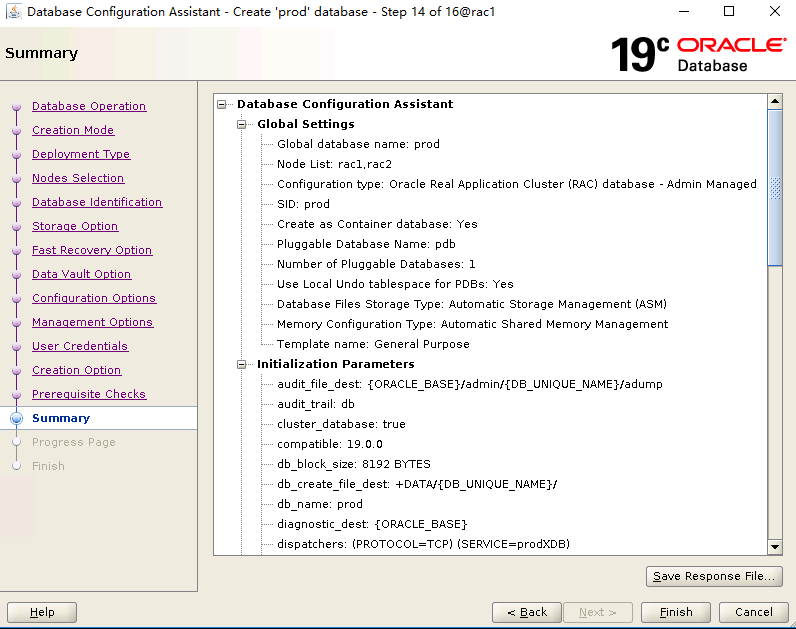Select the dispatchers PROTOCOL=TCP row
The height and width of the screenshot is (629, 796).
coord(423,544)
